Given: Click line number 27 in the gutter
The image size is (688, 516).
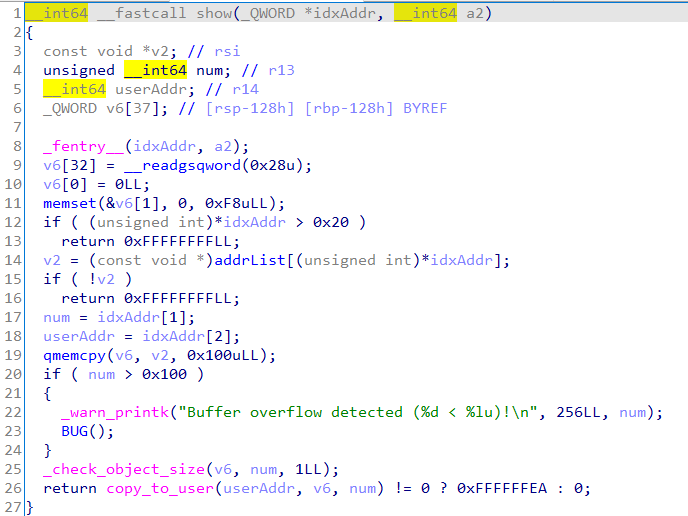Looking at the screenshot, I should coord(13,507).
